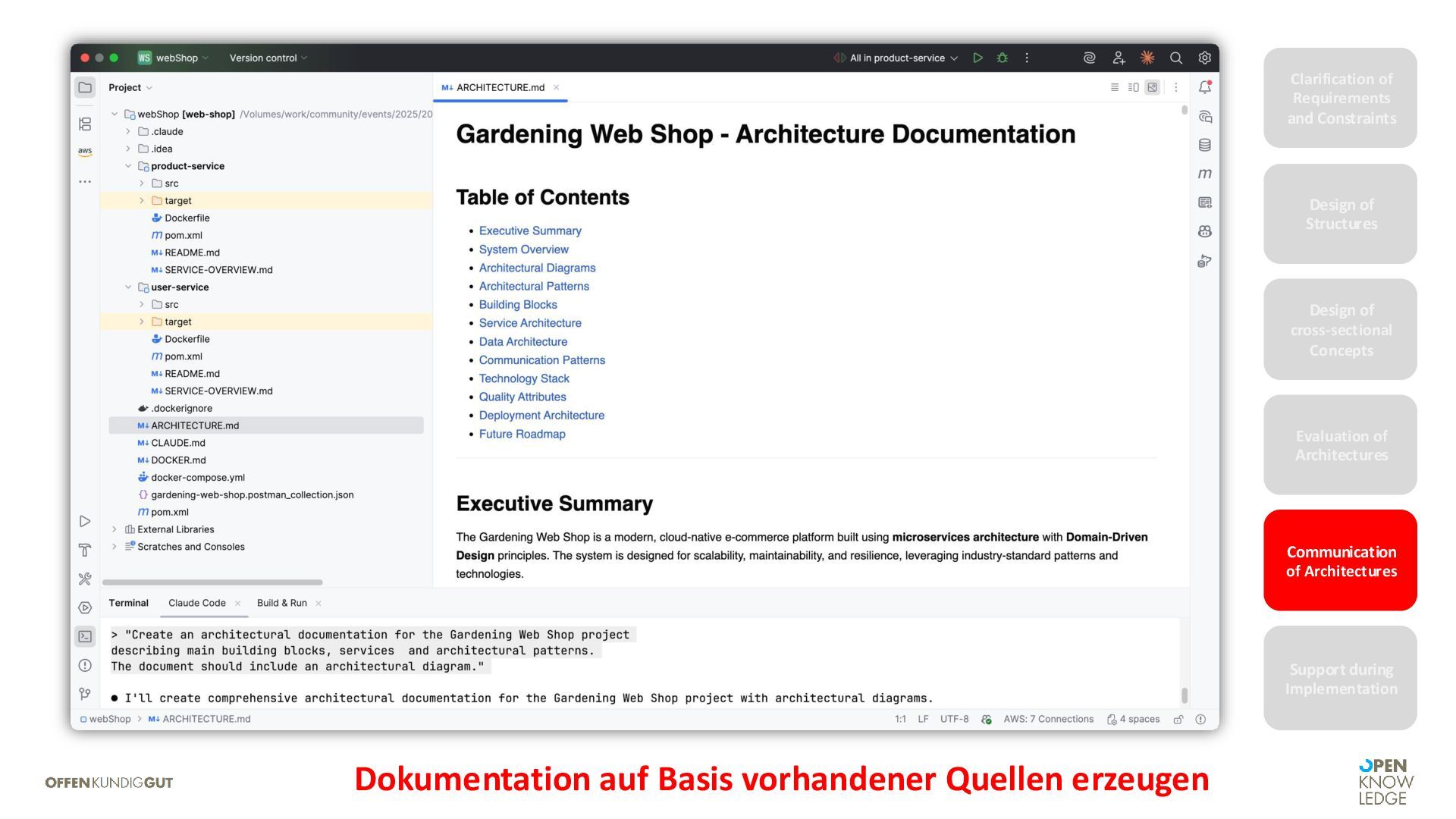
Task: Switch to editor-only view mode
Action: [x=1114, y=87]
